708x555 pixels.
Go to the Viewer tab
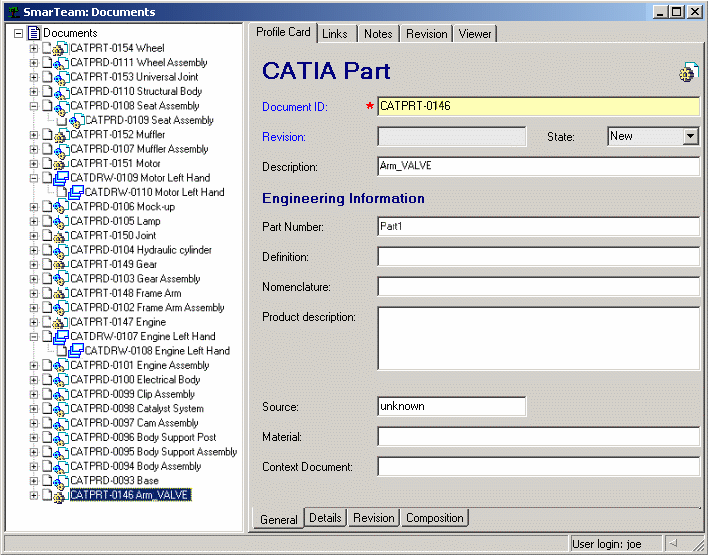tap(475, 34)
